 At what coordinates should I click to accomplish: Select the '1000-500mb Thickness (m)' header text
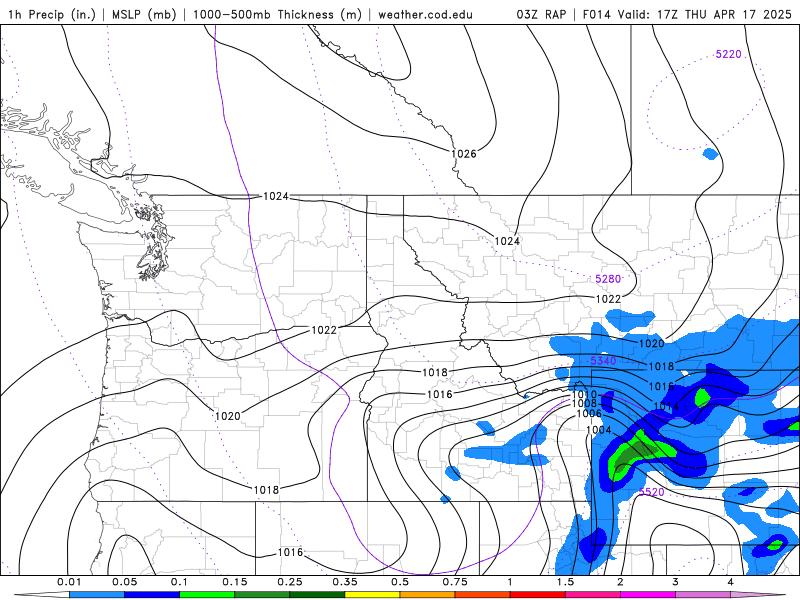277,14
